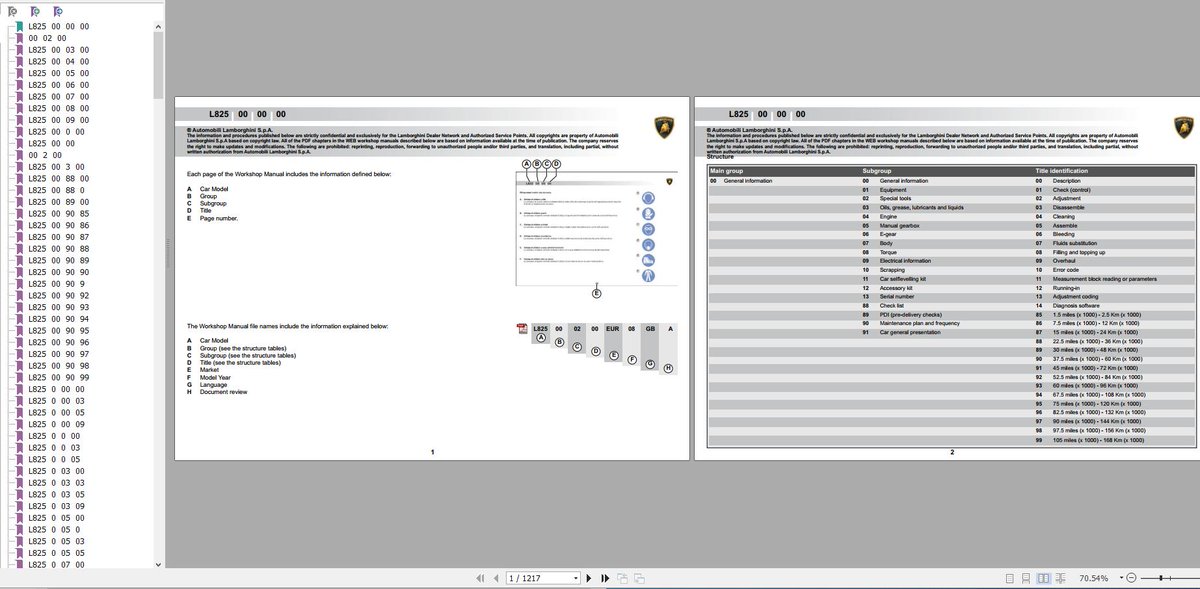
Task: Open bookmark L825 0 03 09
Action: coord(56,506)
